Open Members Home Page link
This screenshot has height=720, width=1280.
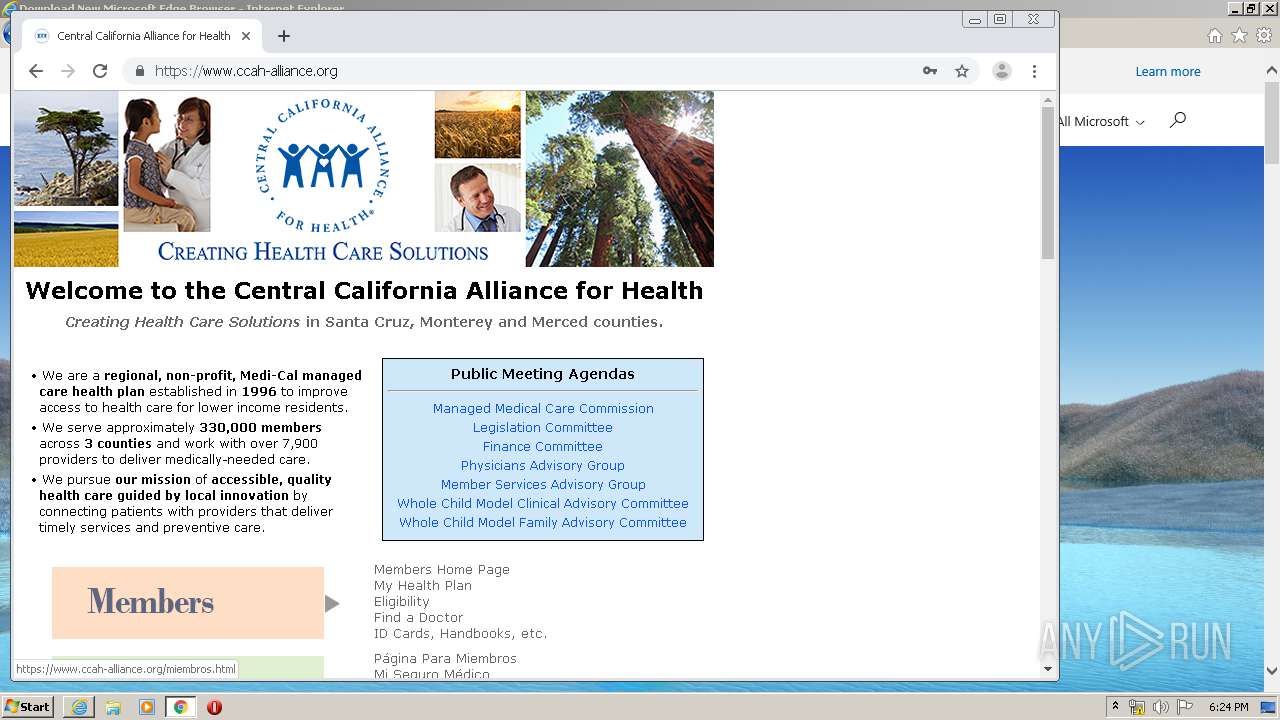[x=442, y=569]
